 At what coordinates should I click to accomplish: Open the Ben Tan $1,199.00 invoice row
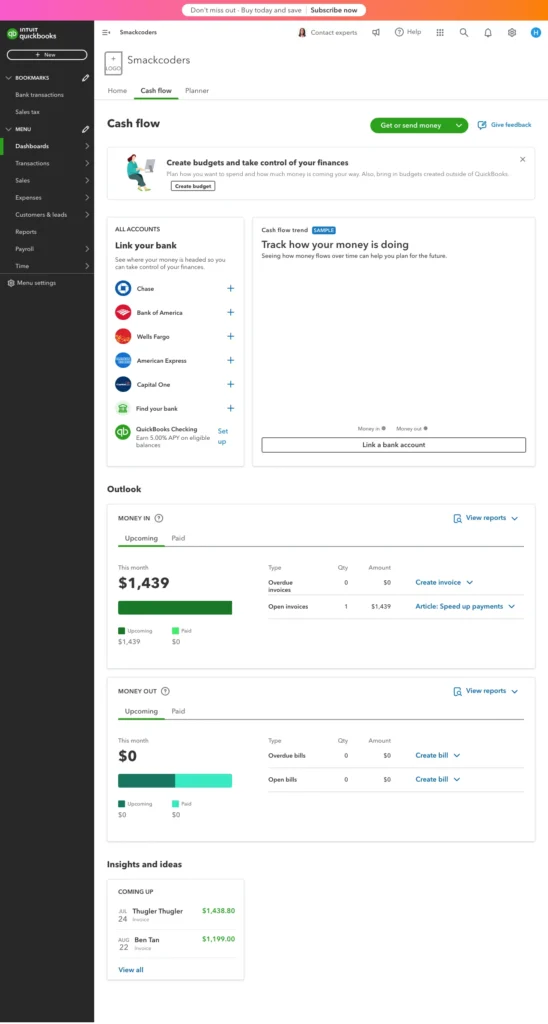[x=176, y=944]
